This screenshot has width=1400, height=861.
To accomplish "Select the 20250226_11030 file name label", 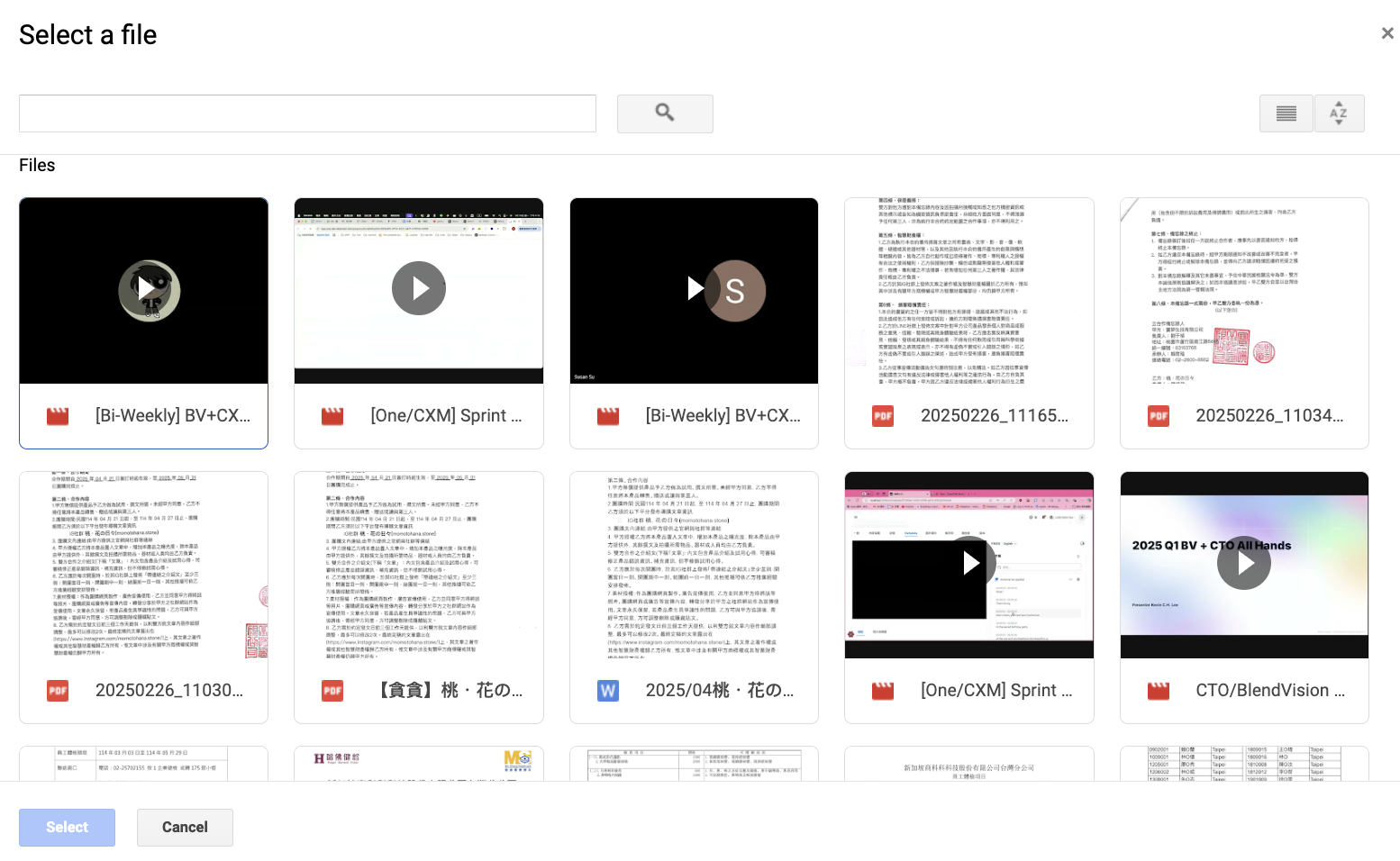I will pos(169,691).
